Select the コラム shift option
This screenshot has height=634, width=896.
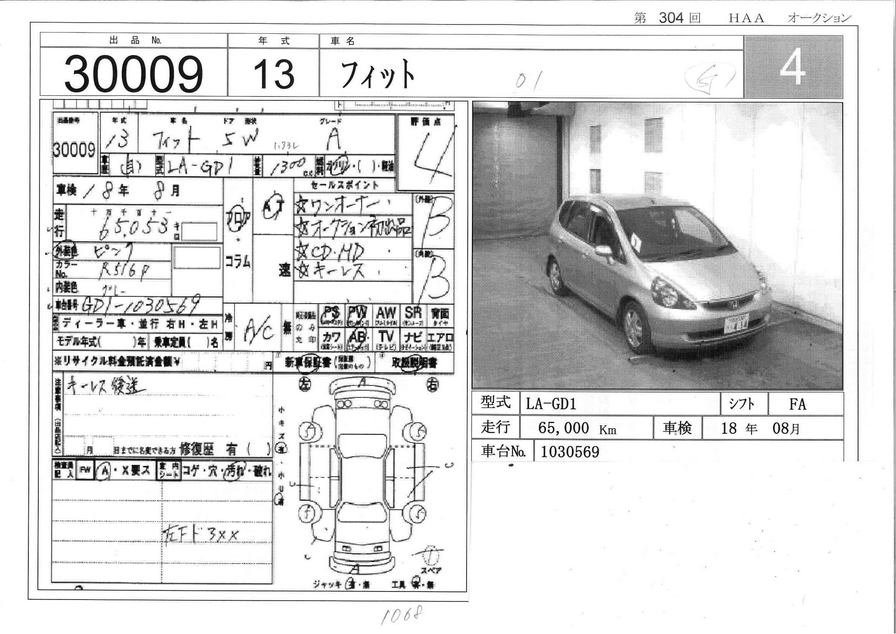click(237, 261)
